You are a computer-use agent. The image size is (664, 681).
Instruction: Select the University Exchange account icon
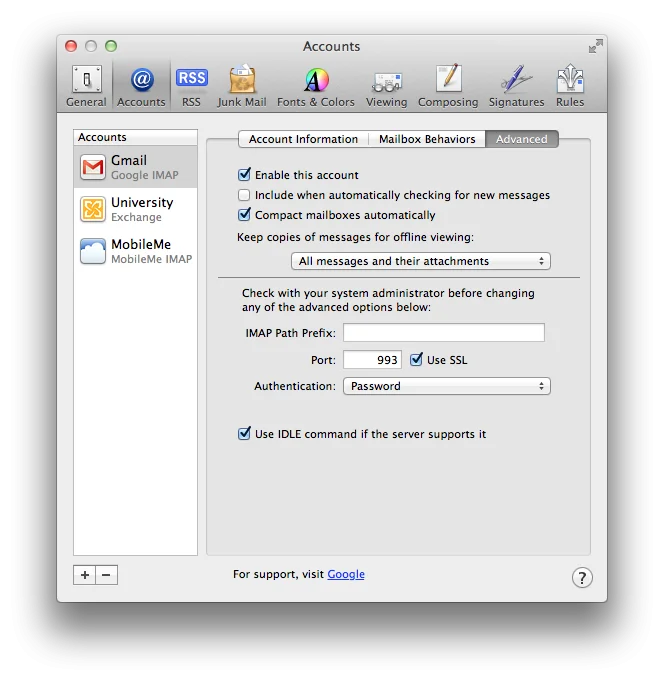[x=92, y=209]
